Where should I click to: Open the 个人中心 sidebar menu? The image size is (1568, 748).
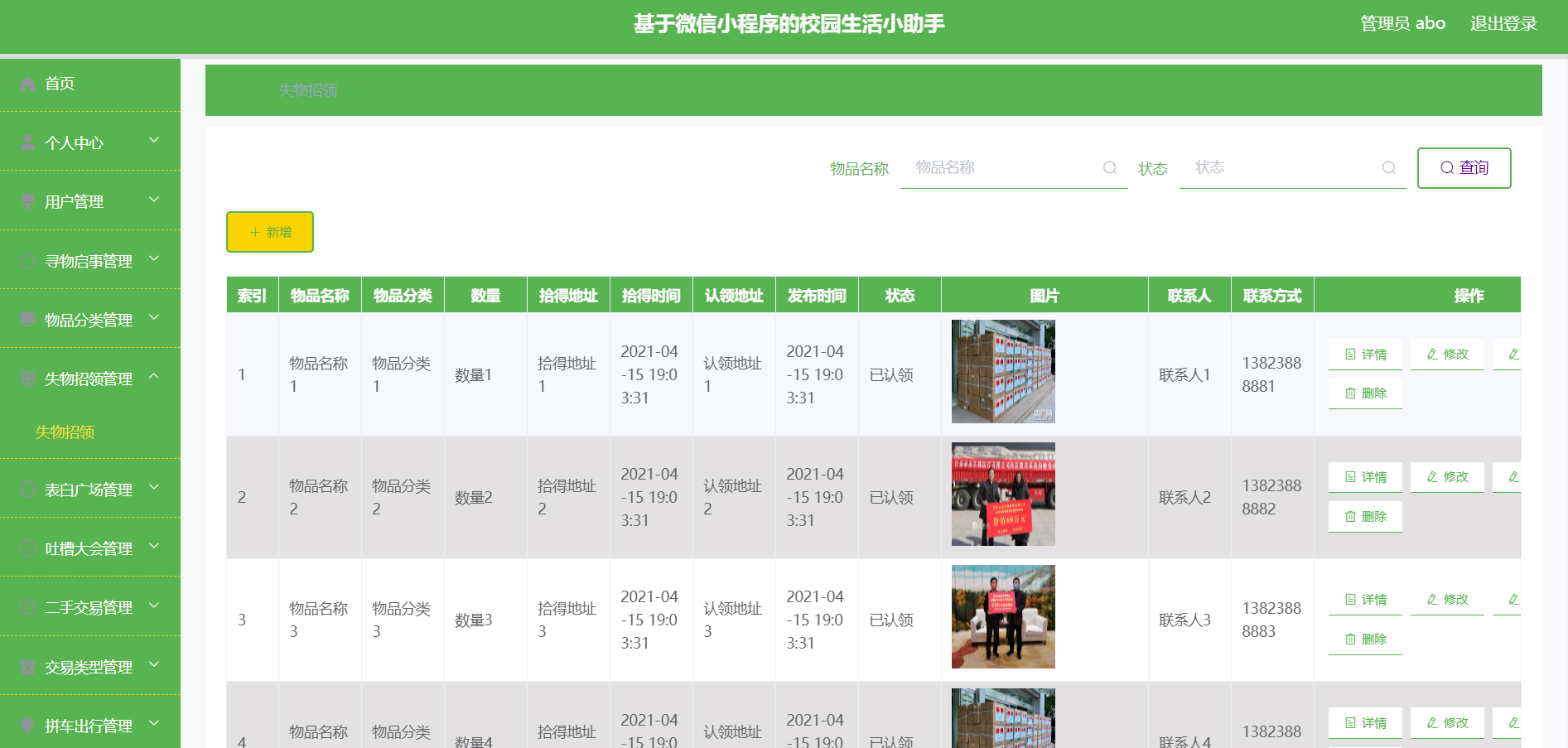90,142
